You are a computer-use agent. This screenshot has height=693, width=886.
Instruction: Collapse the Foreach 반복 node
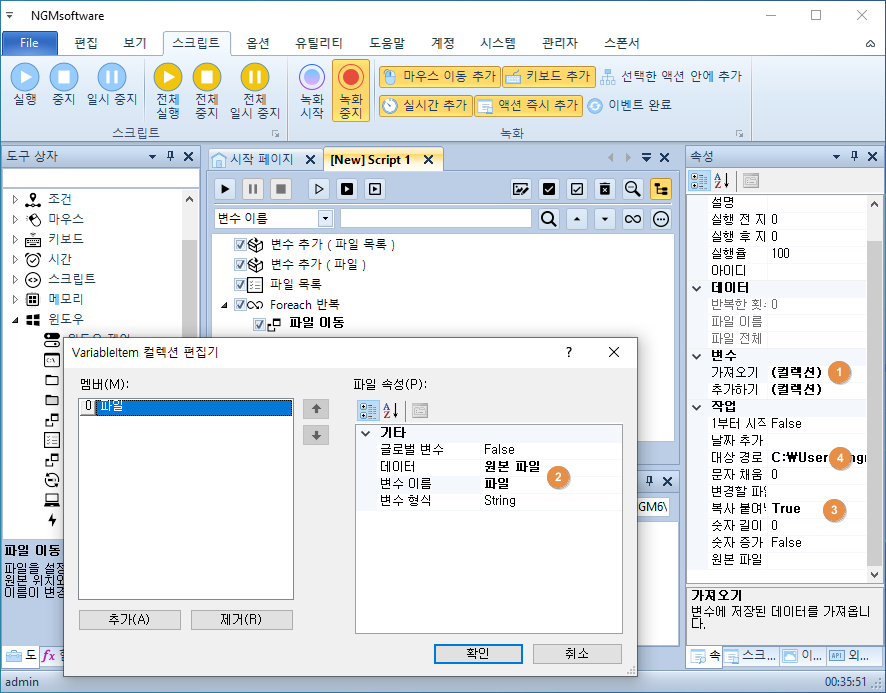point(224,305)
